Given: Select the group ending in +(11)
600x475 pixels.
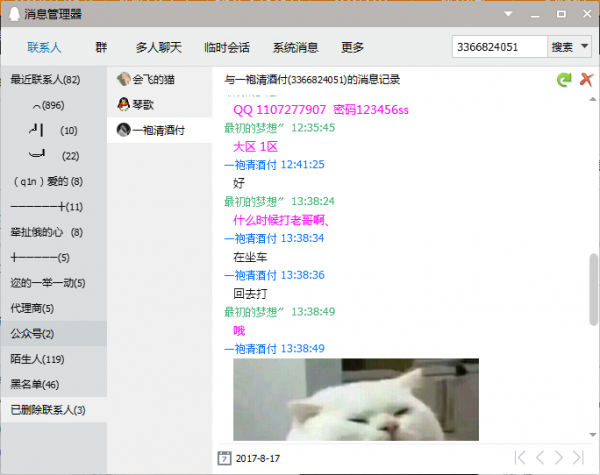Looking at the screenshot, I should point(54,207).
